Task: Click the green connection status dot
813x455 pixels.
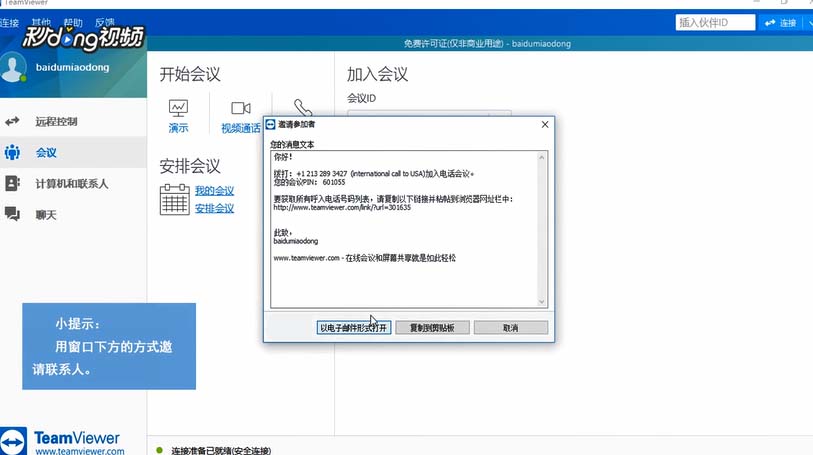Action: click(x=160, y=450)
